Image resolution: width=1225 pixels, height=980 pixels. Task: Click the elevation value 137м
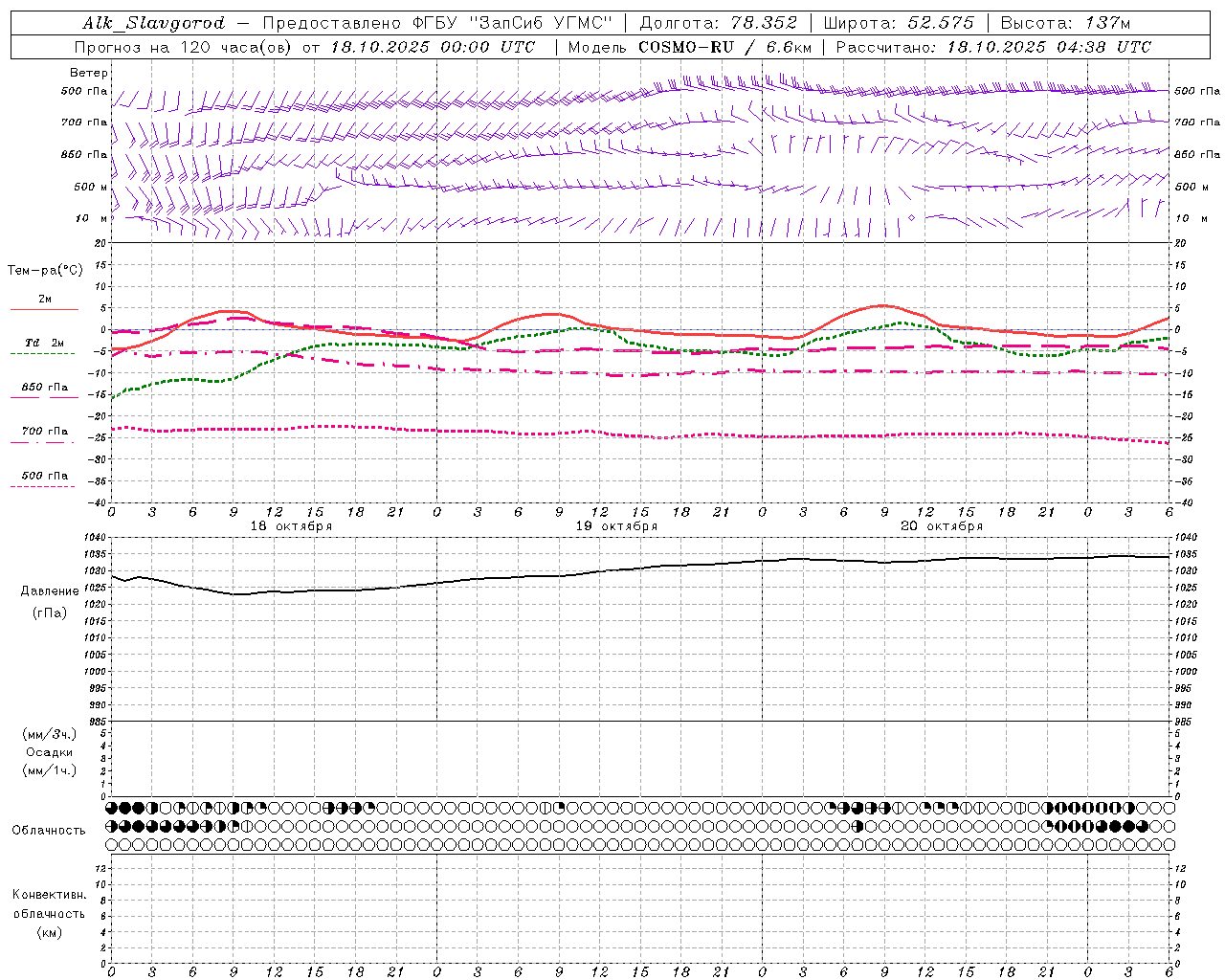point(1108,23)
